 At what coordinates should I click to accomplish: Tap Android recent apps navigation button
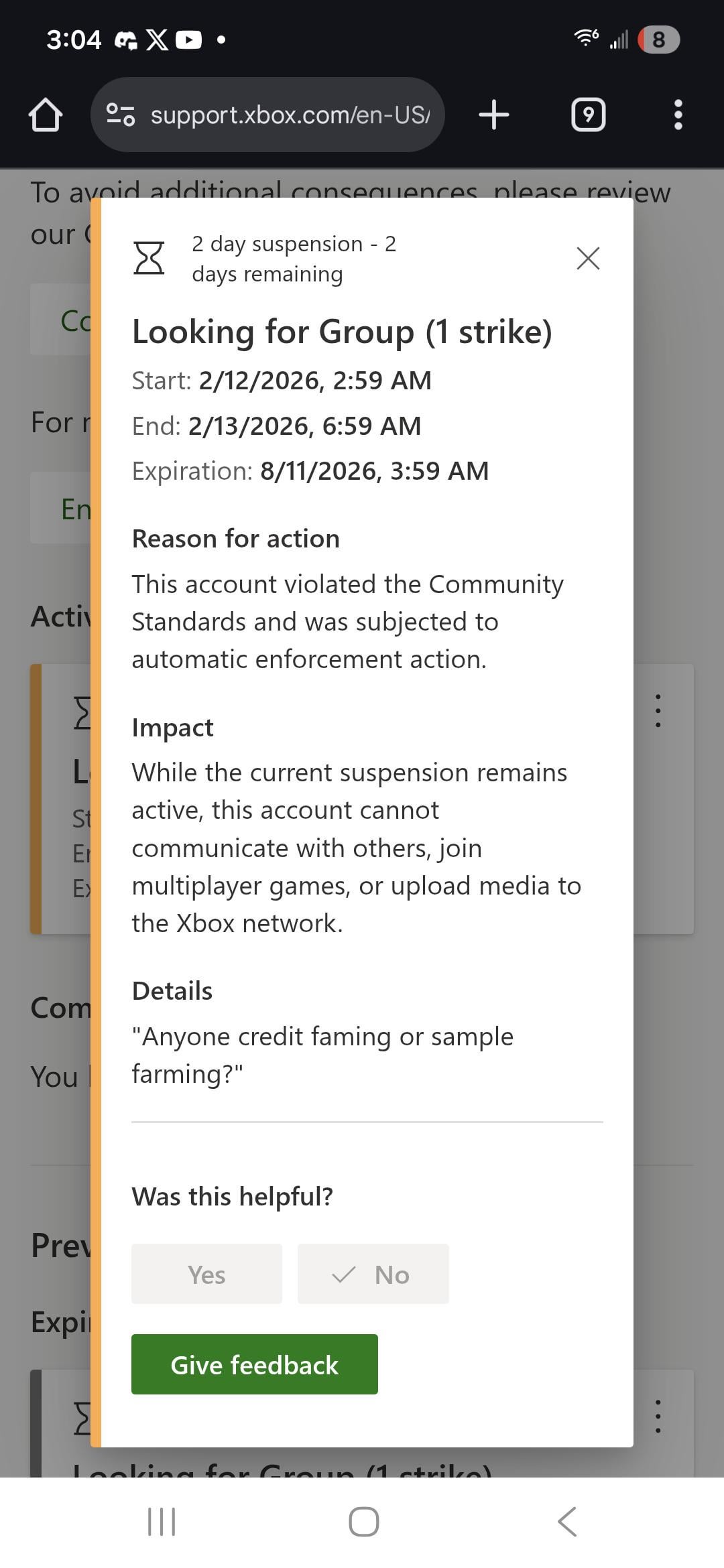click(161, 1522)
